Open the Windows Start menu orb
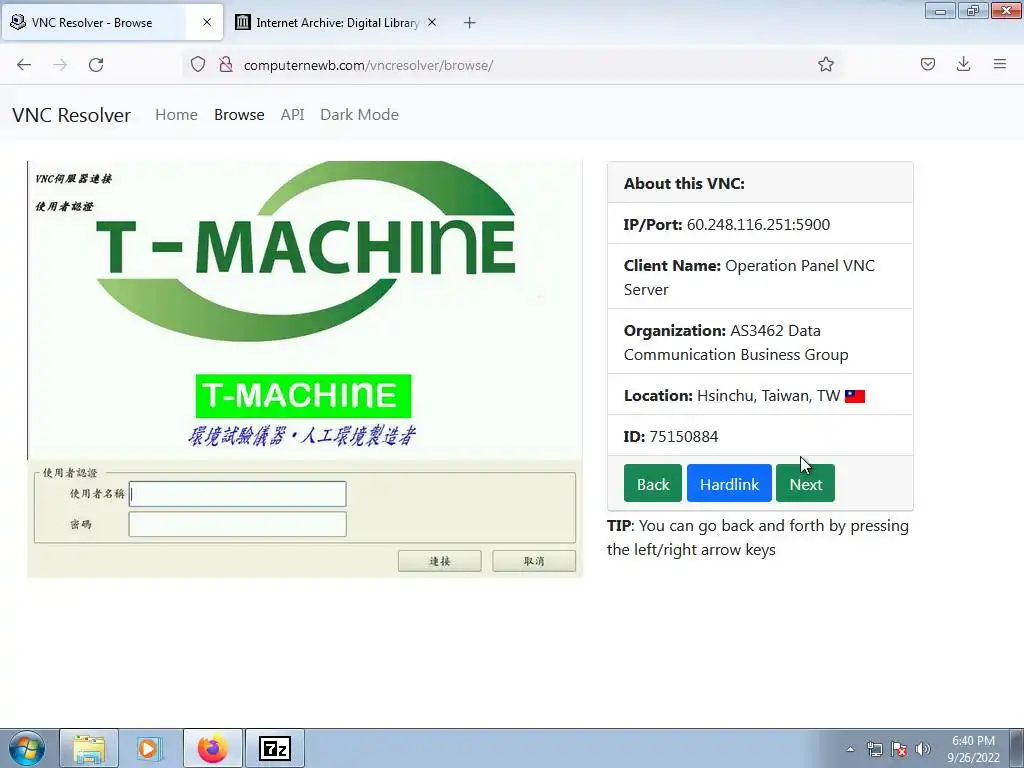1024x768 pixels. (27, 748)
